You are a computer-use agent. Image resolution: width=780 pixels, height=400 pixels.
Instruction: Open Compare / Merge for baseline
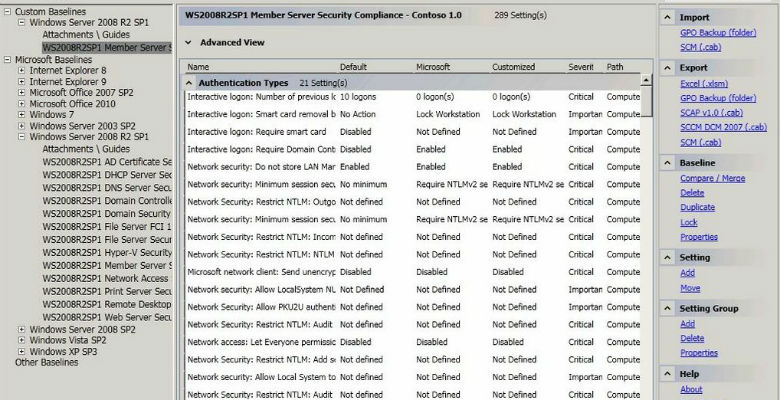tap(712, 178)
